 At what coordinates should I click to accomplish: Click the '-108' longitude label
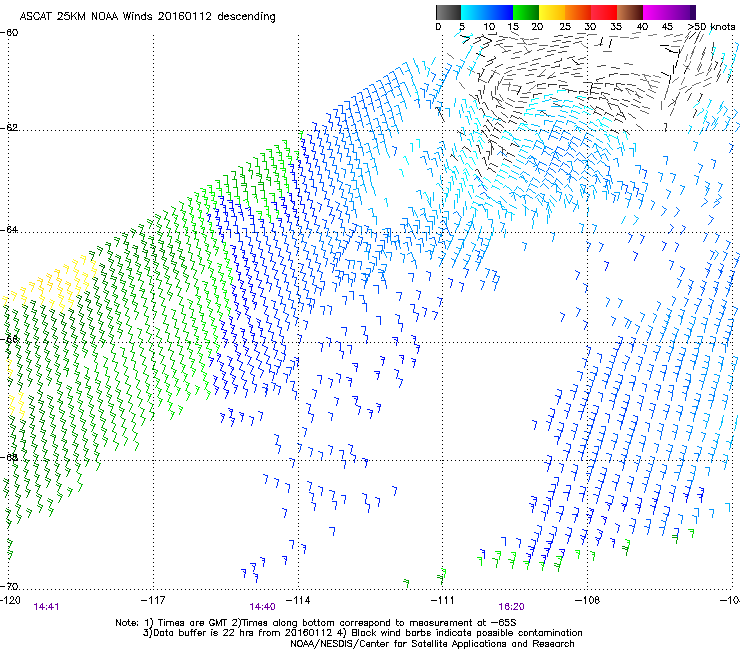pyautogui.click(x=587, y=600)
